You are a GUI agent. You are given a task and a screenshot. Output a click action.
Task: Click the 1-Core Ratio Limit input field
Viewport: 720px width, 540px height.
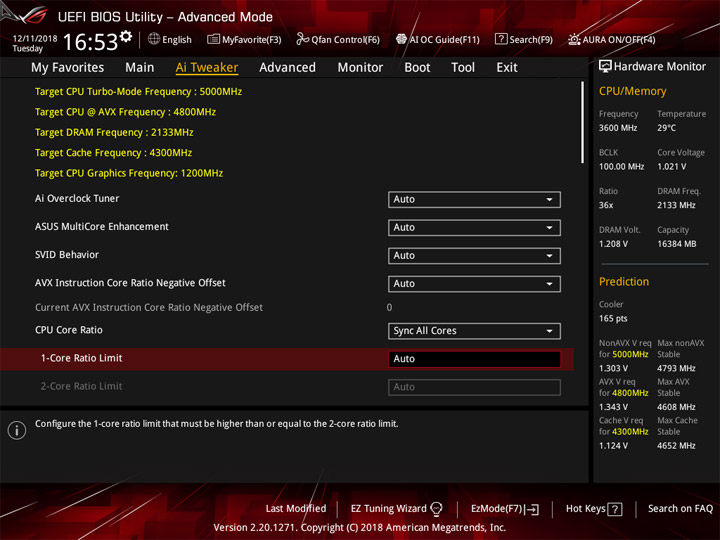click(474, 359)
